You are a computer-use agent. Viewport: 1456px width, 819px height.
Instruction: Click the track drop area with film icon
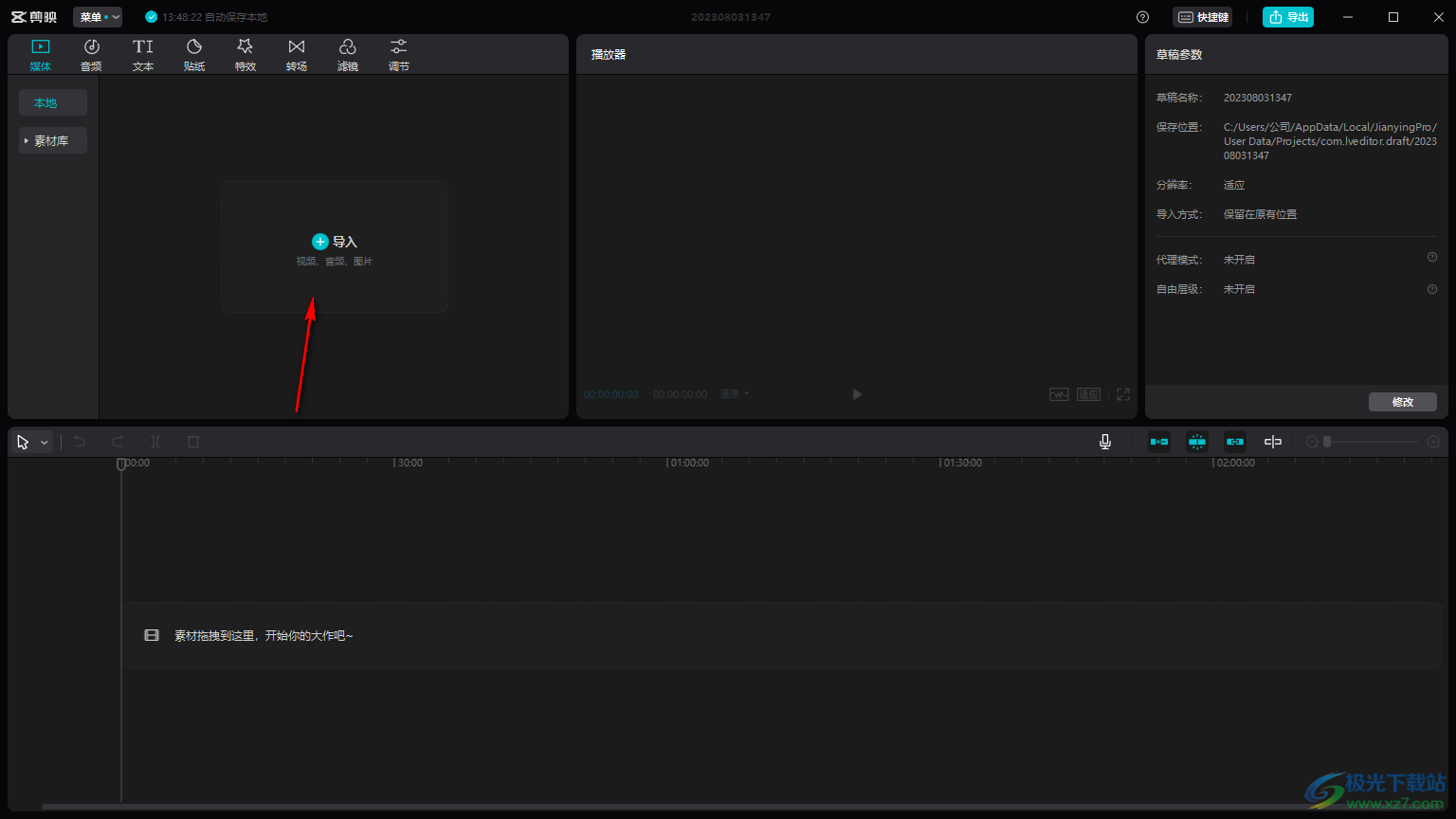[782, 635]
